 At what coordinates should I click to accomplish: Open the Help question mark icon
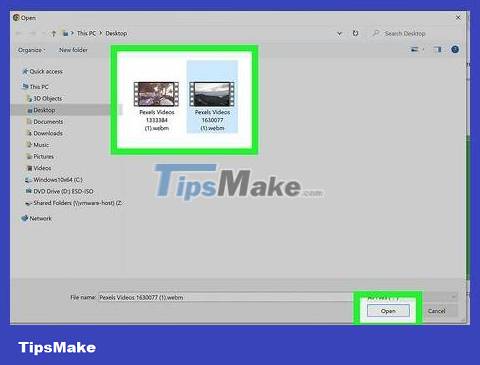tap(455, 50)
